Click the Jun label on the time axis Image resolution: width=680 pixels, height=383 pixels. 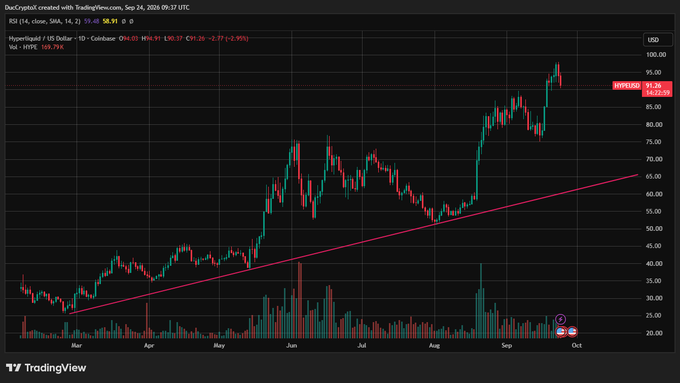click(291, 346)
